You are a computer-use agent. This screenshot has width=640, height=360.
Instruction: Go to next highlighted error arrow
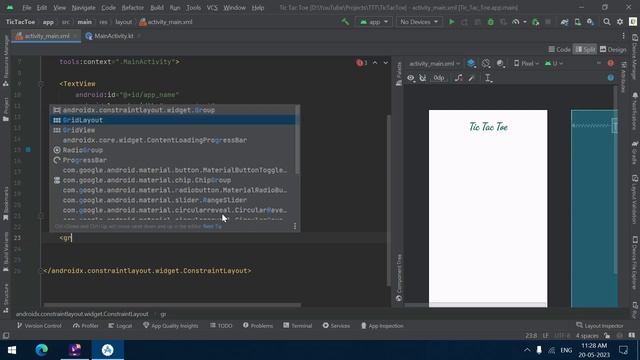click(x=386, y=62)
